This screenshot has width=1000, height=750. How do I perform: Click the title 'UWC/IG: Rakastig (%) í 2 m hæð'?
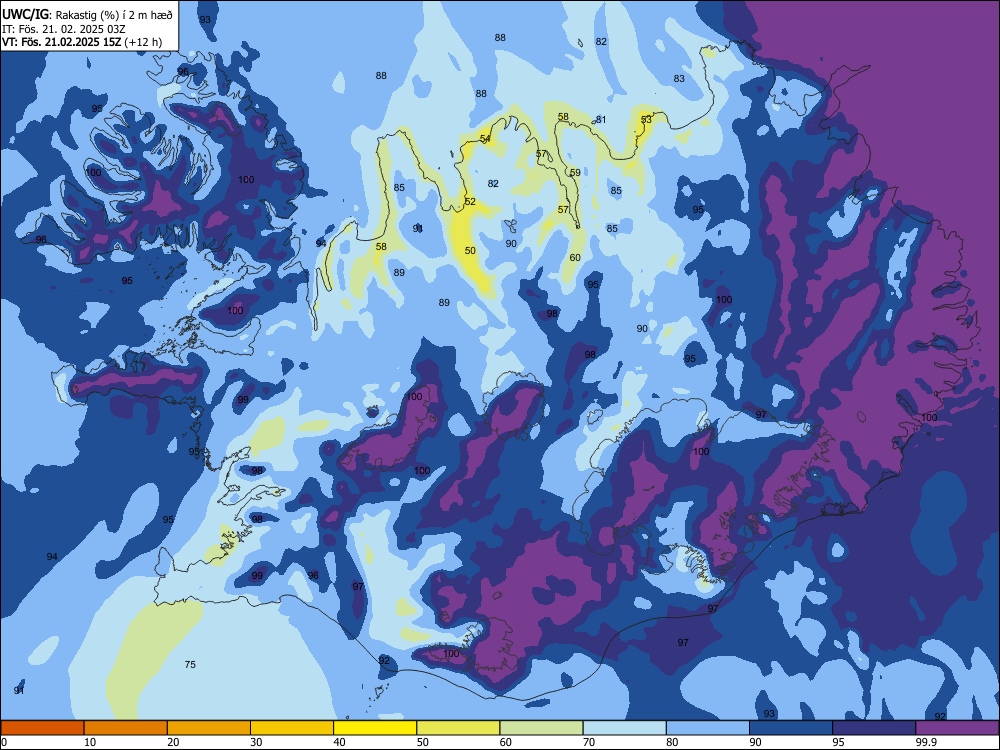pyautogui.click(x=87, y=15)
